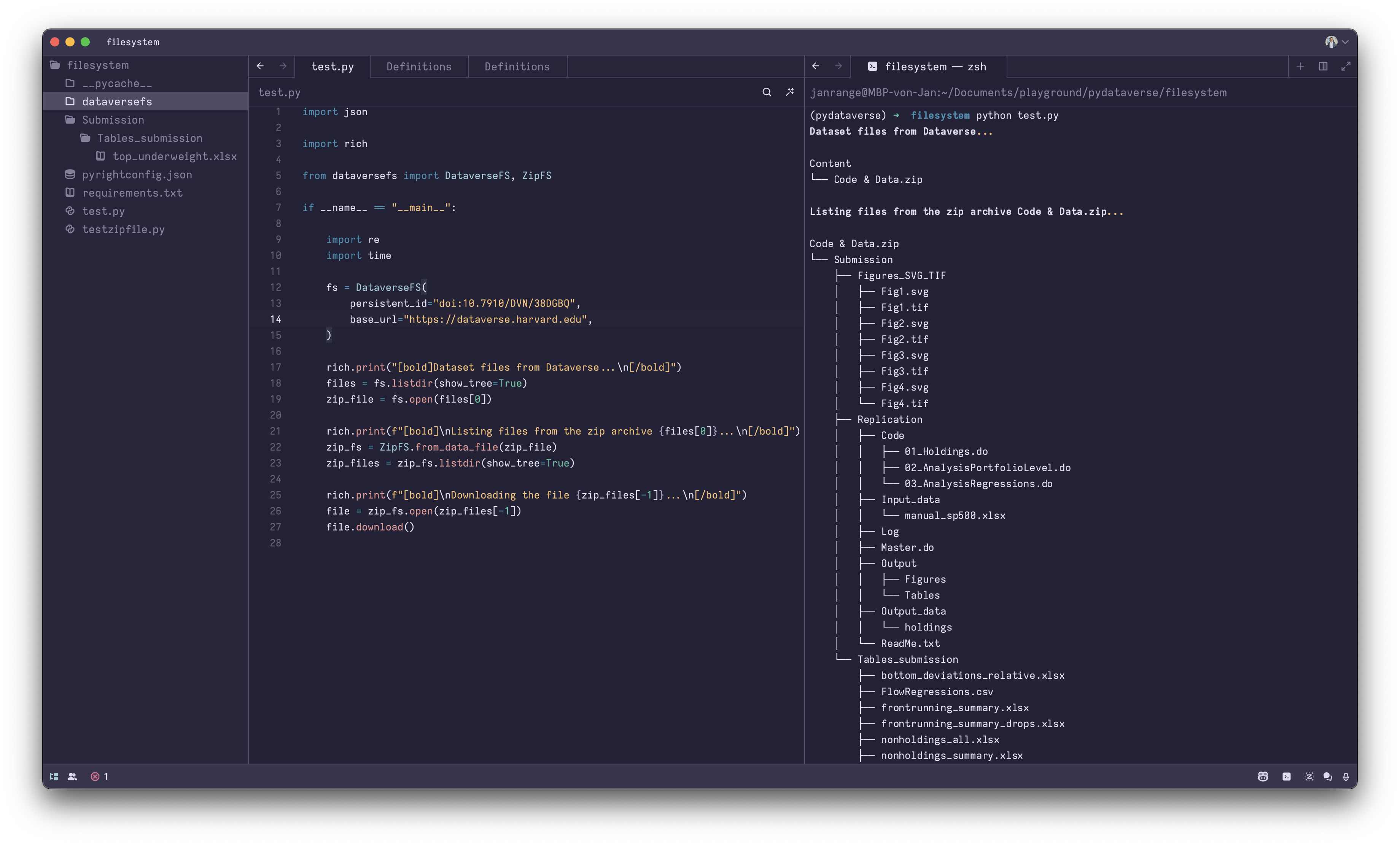Show notifications with the bell icon

click(x=1346, y=776)
